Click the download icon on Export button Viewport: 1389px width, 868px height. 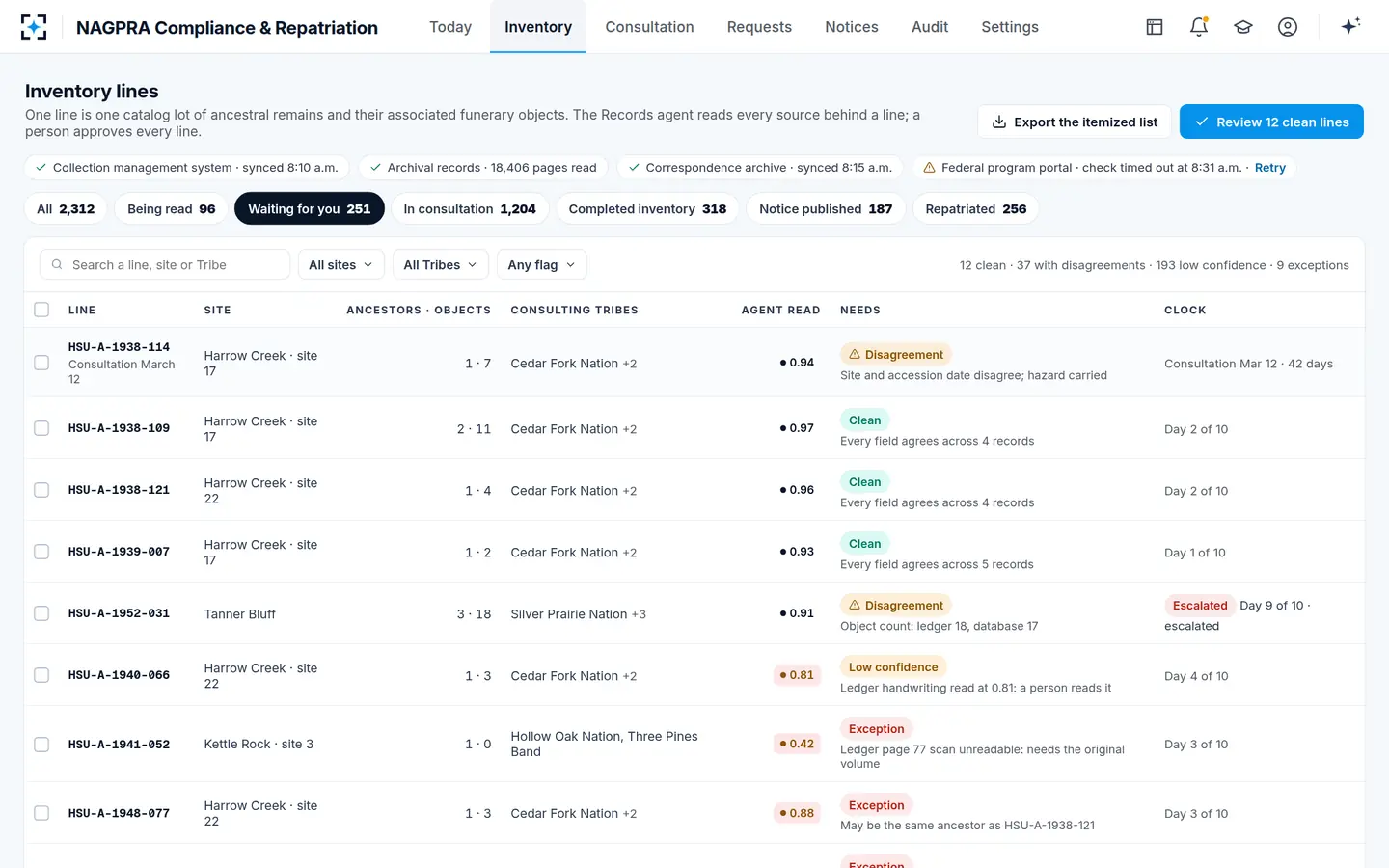click(999, 122)
